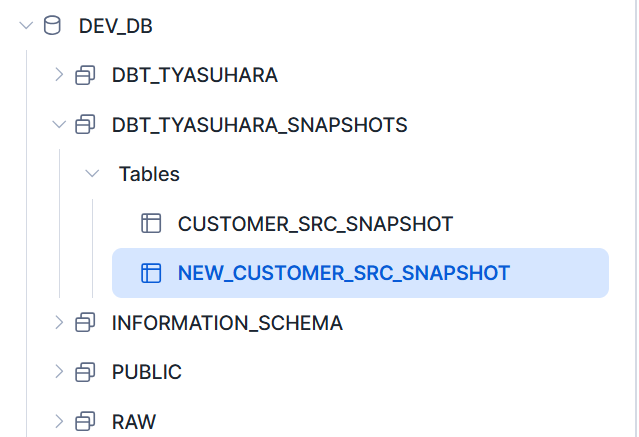The image size is (639, 437).
Task: Click the INFORMATION_SCHEMA schema icon
Action: pyautogui.click(x=86, y=323)
